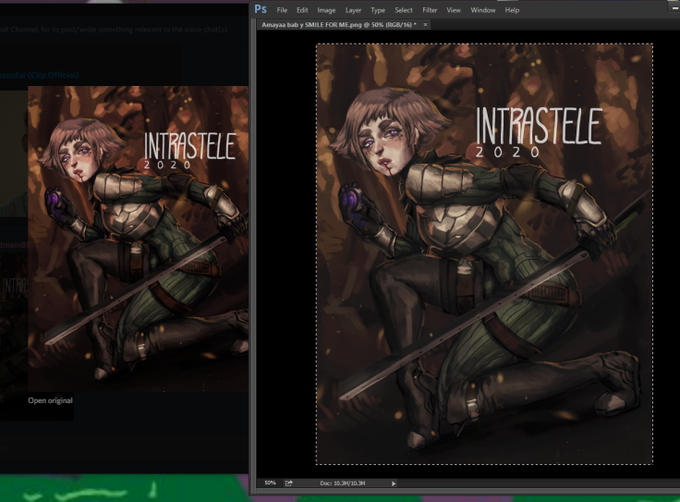Image resolution: width=680 pixels, height=502 pixels.
Task: Expand the status bar arrow menu
Action: tap(393, 483)
